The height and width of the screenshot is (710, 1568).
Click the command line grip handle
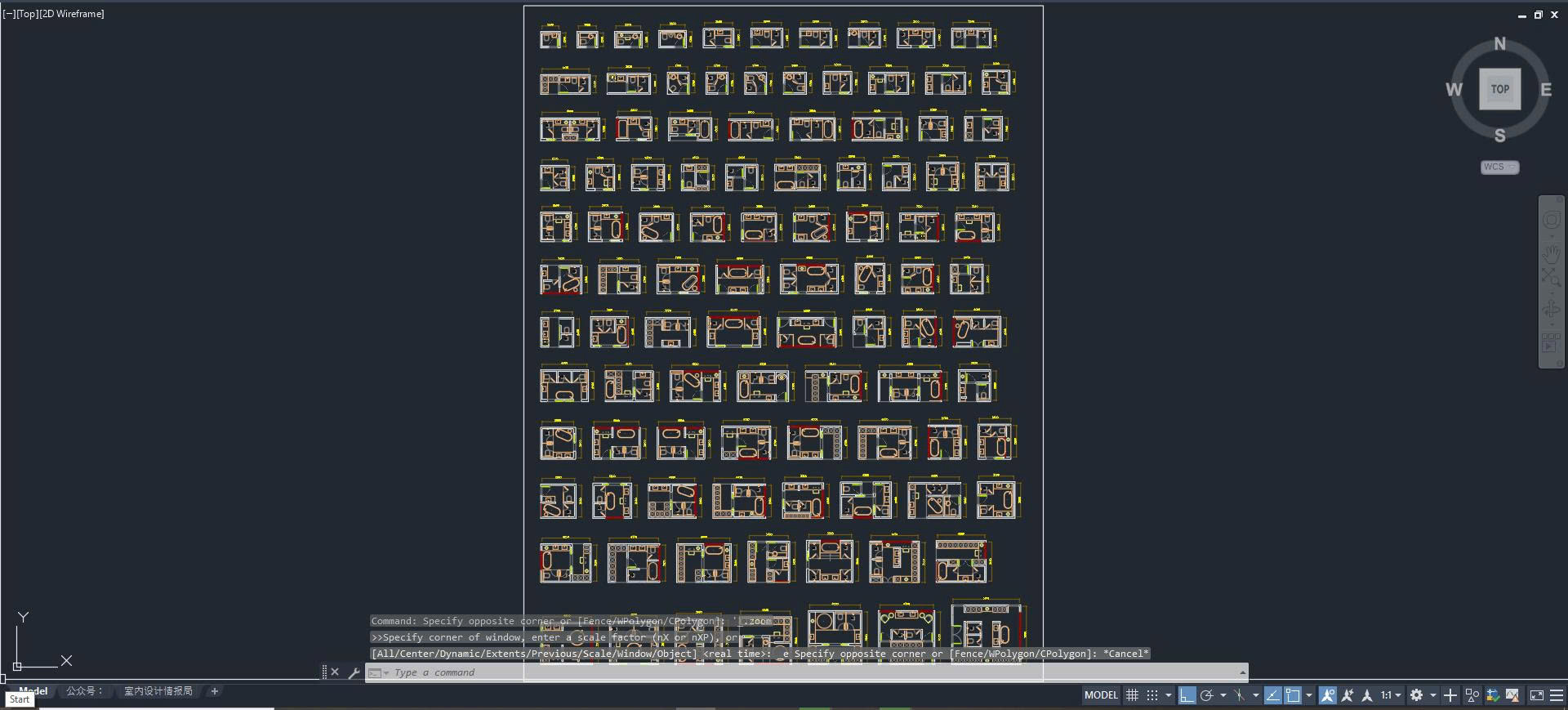click(324, 672)
